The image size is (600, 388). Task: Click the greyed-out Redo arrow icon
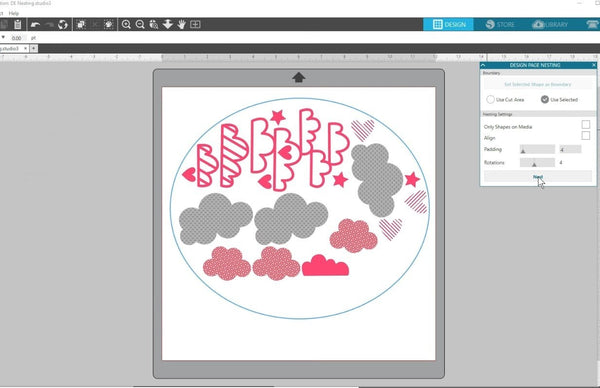pyautogui.click(x=49, y=24)
